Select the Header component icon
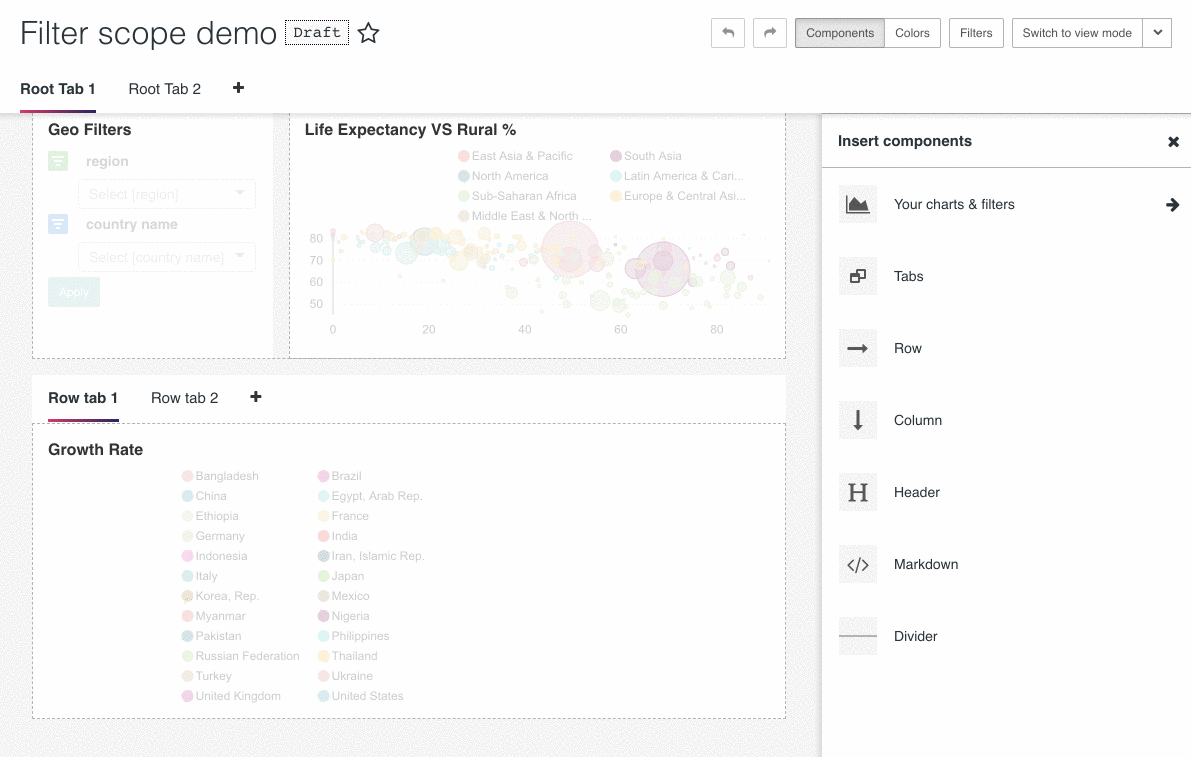 (858, 492)
